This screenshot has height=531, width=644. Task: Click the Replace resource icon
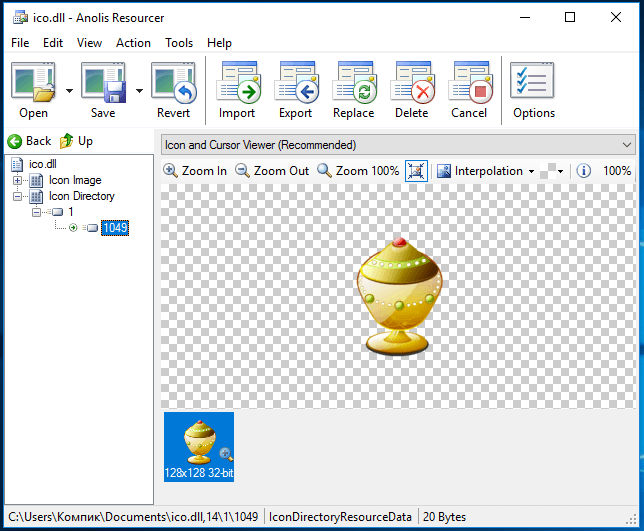click(354, 83)
